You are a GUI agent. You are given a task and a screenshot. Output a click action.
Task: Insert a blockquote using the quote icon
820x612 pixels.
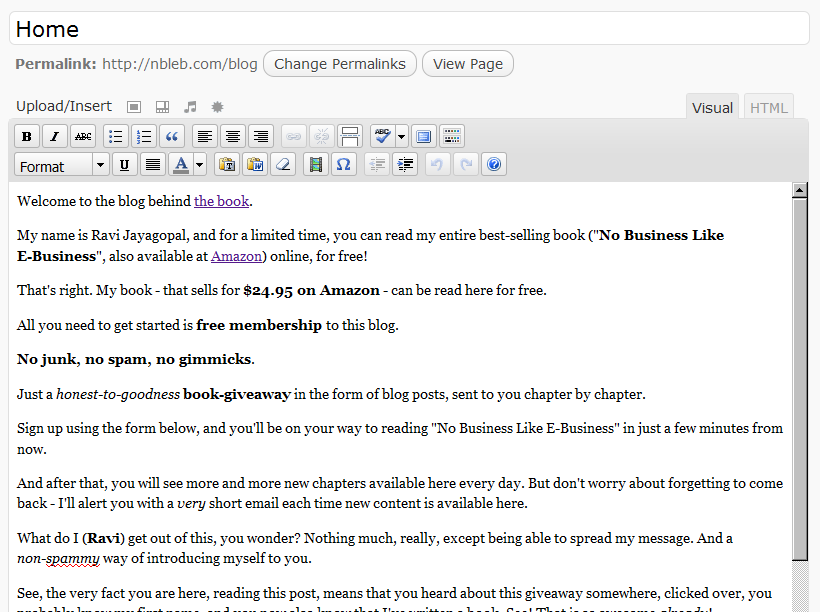click(x=172, y=137)
